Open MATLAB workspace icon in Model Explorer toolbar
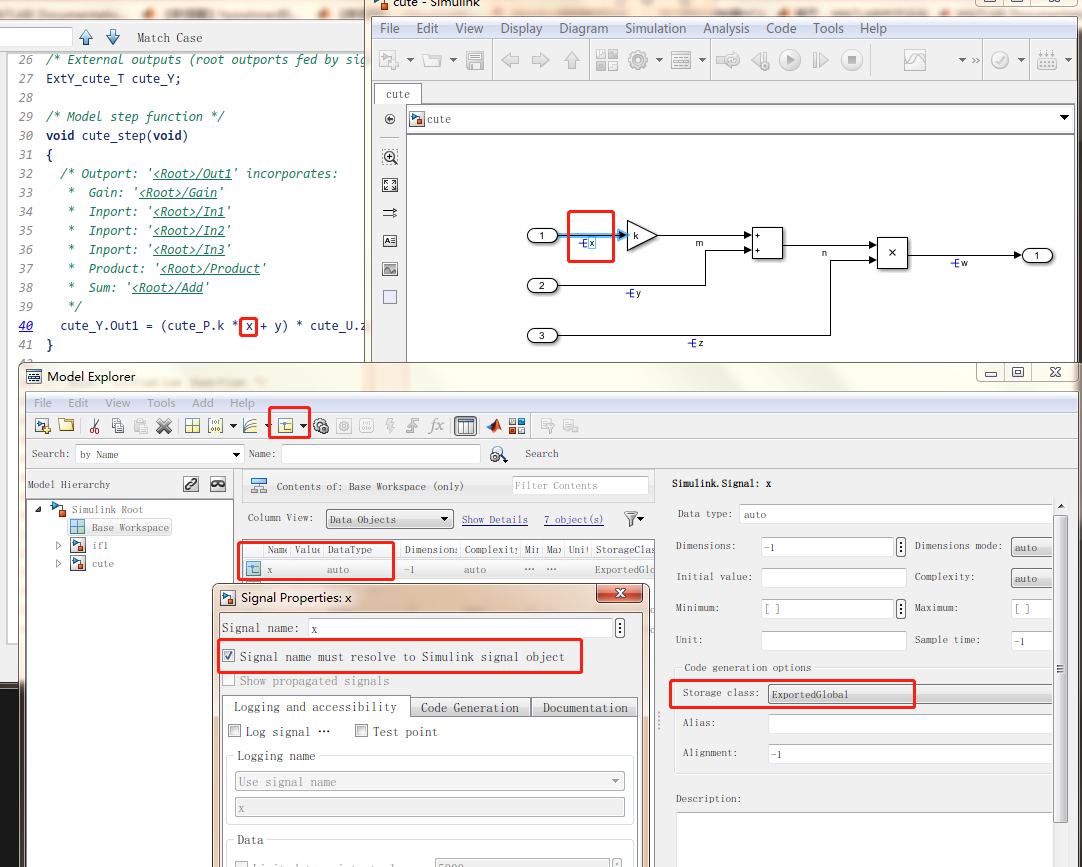The image size is (1082, 867). [x=492, y=425]
